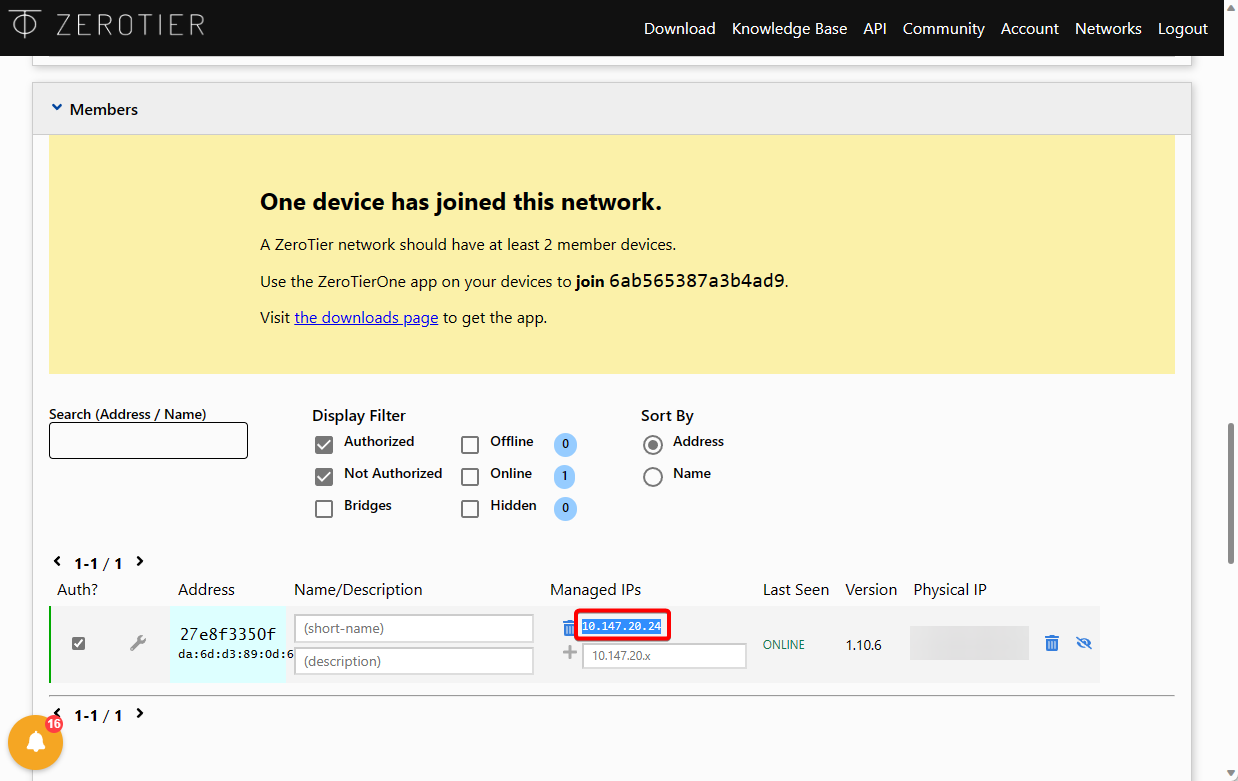
Task: Click the managed IP 10.147.20.24
Action: click(x=622, y=626)
